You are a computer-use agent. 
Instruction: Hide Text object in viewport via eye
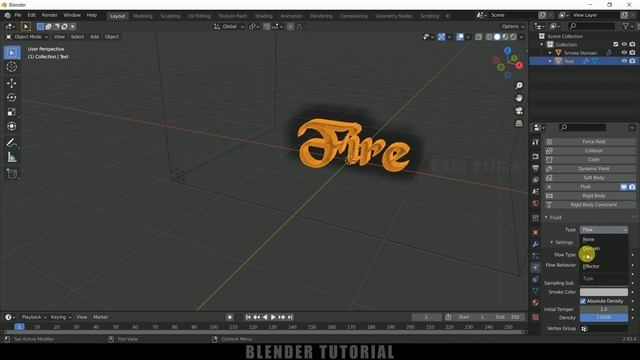click(x=624, y=61)
